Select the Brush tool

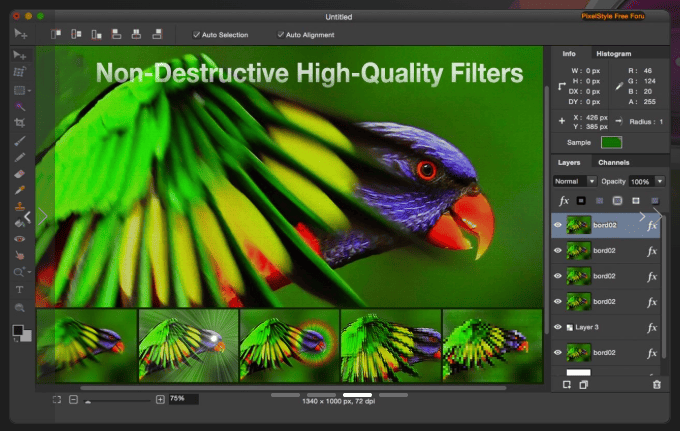point(20,141)
